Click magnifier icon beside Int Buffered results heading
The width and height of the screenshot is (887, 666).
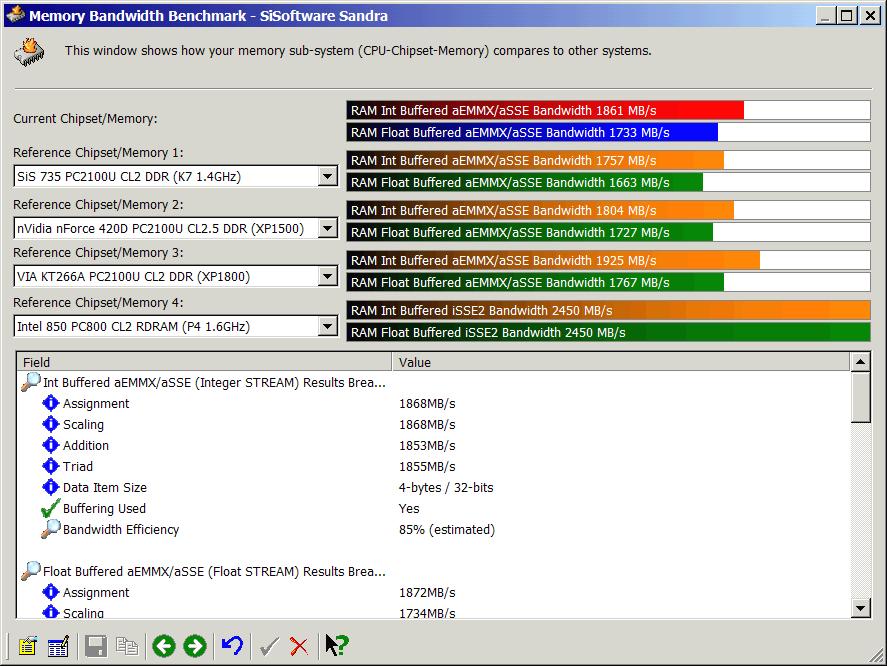tap(31, 382)
